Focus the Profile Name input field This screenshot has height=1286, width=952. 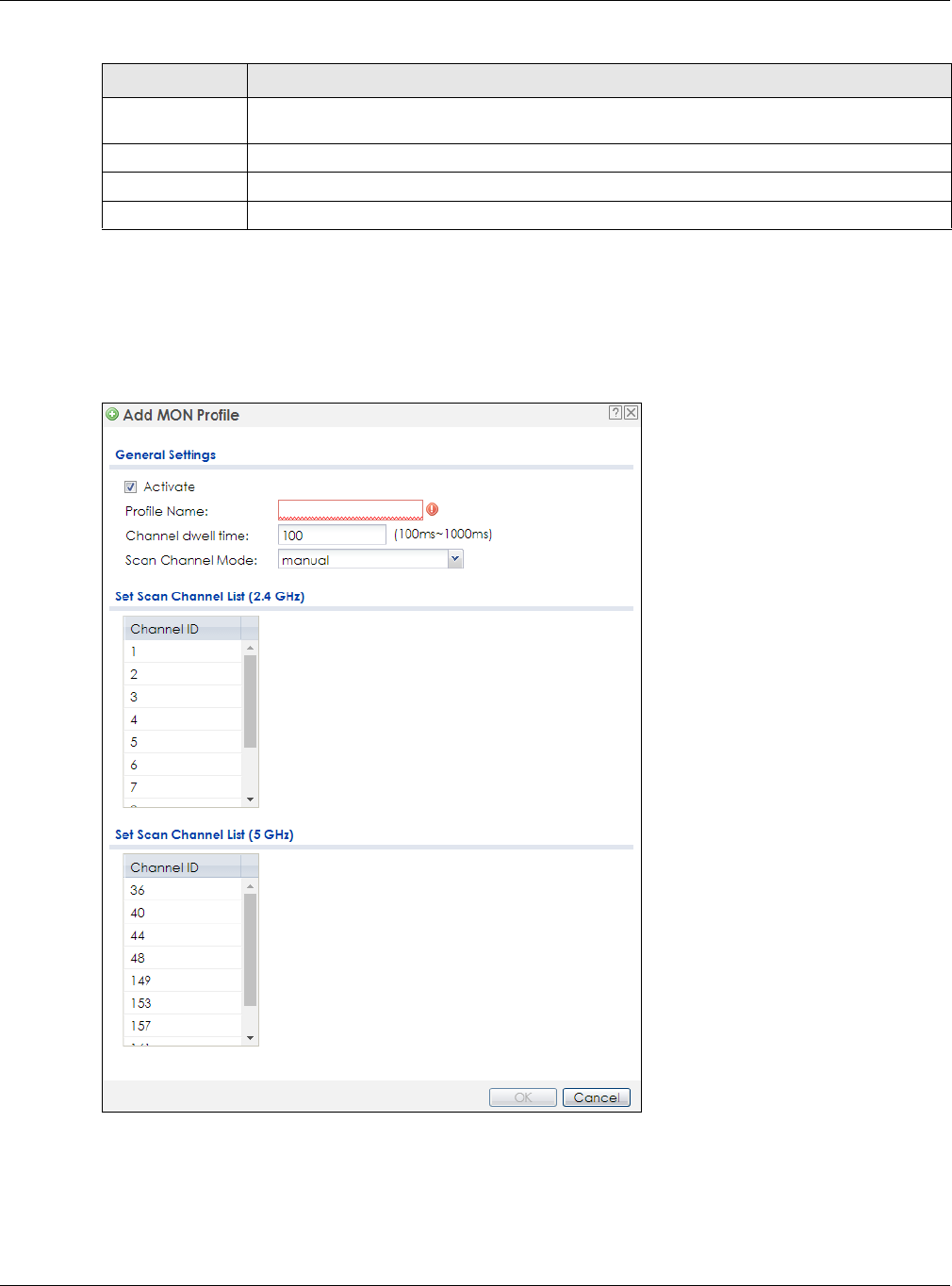[351, 510]
